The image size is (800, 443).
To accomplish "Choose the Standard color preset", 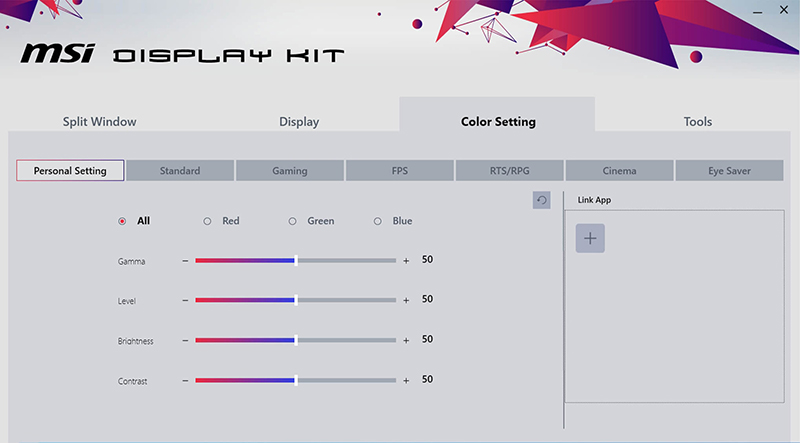I will coord(180,170).
